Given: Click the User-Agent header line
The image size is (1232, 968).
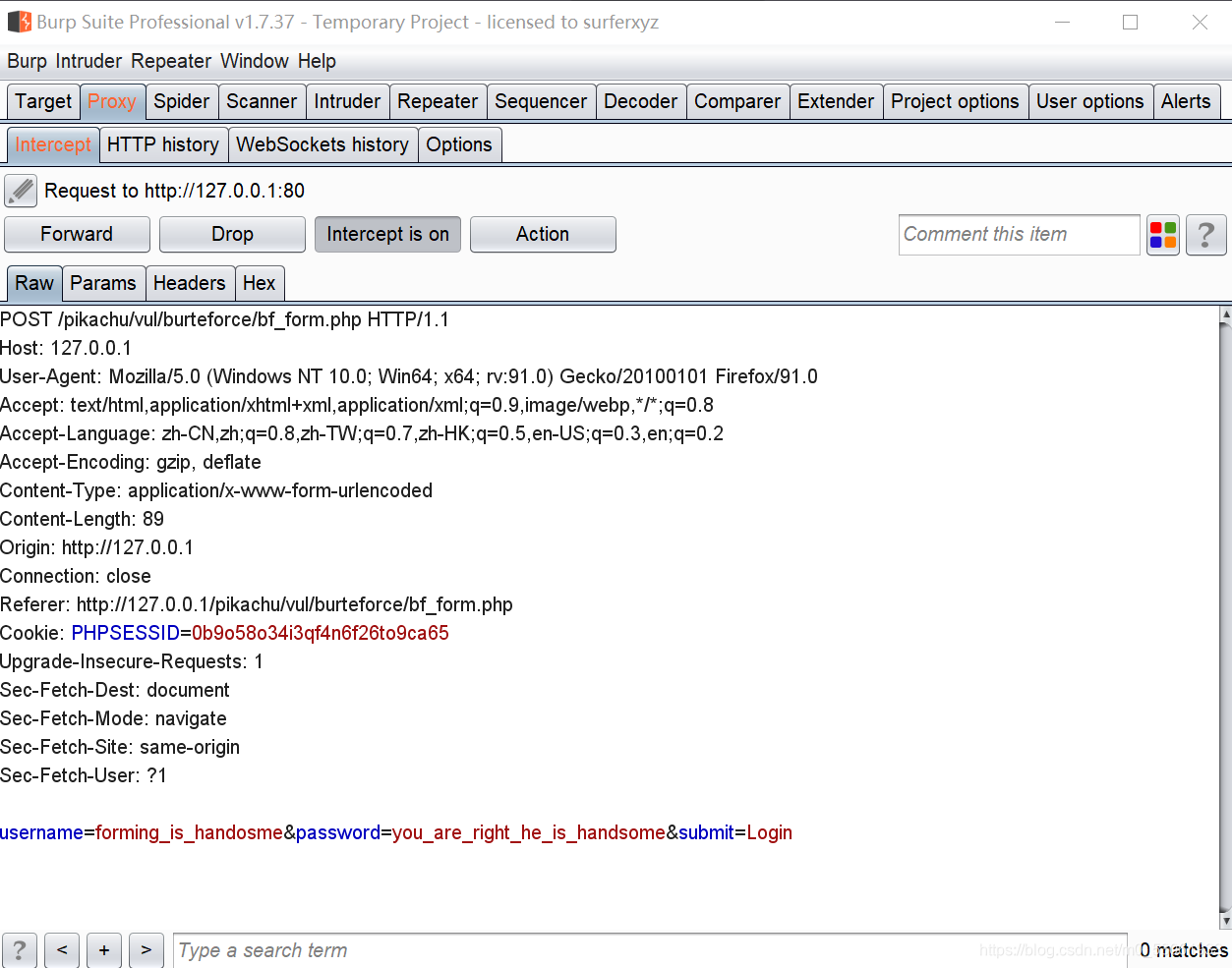Looking at the screenshot, I should [x=409, y=376].
